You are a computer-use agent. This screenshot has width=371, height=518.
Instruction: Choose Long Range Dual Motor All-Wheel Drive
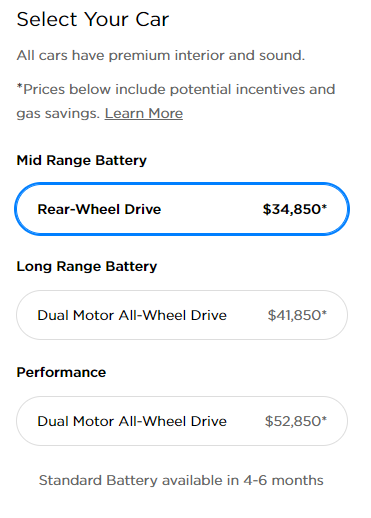[x=182, y=315]
